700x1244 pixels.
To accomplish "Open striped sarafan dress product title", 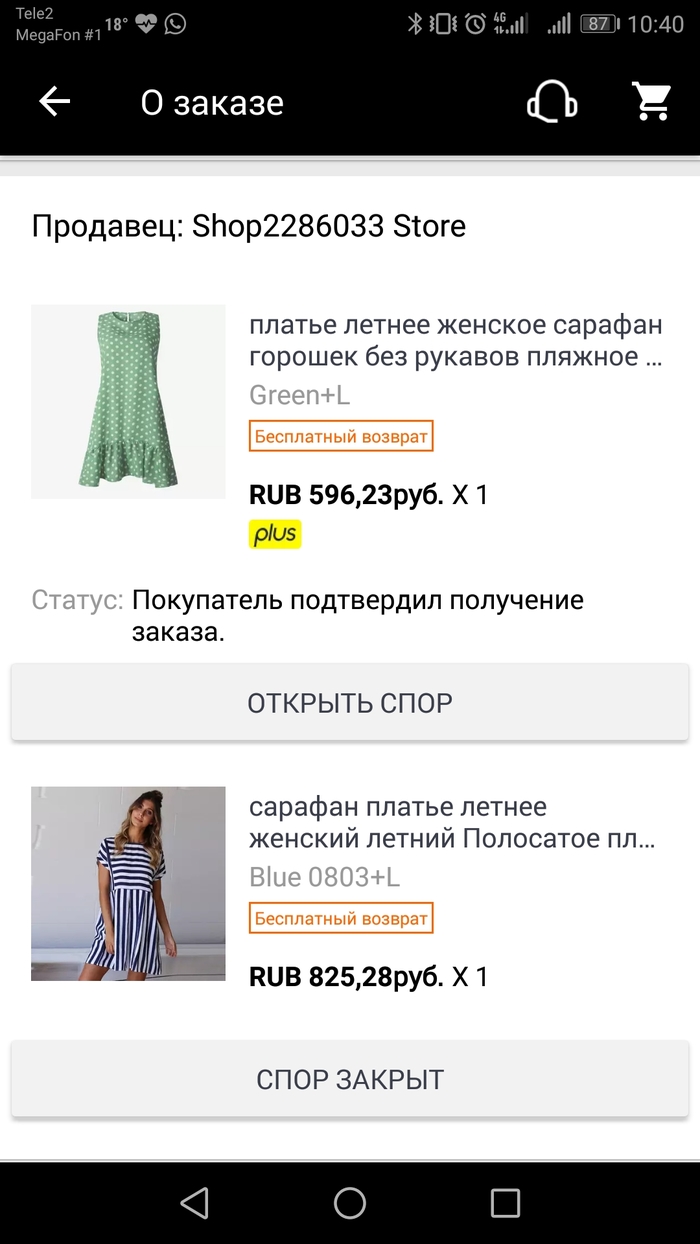I will (x=452, y=823).
